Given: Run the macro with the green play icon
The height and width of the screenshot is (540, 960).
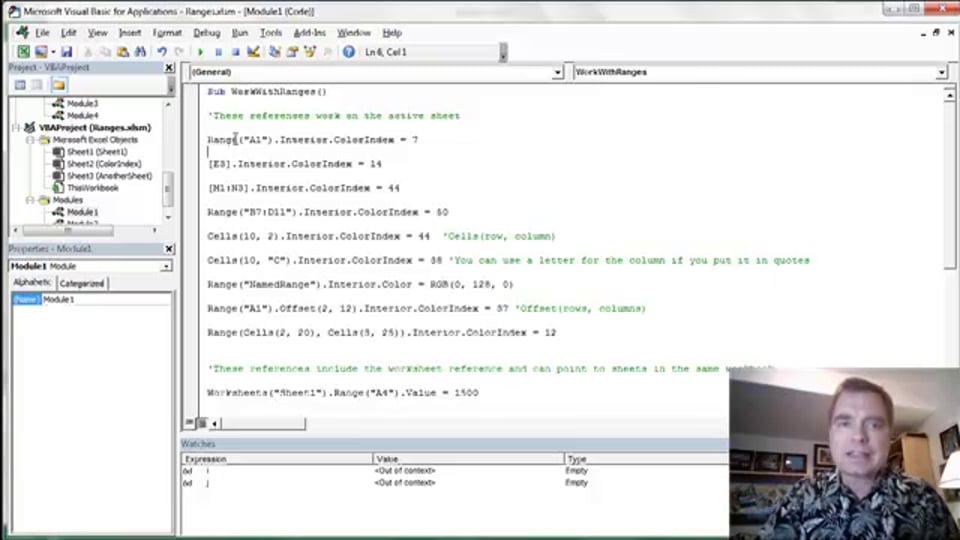Looking at the screenshot, I should pos(200,52).
